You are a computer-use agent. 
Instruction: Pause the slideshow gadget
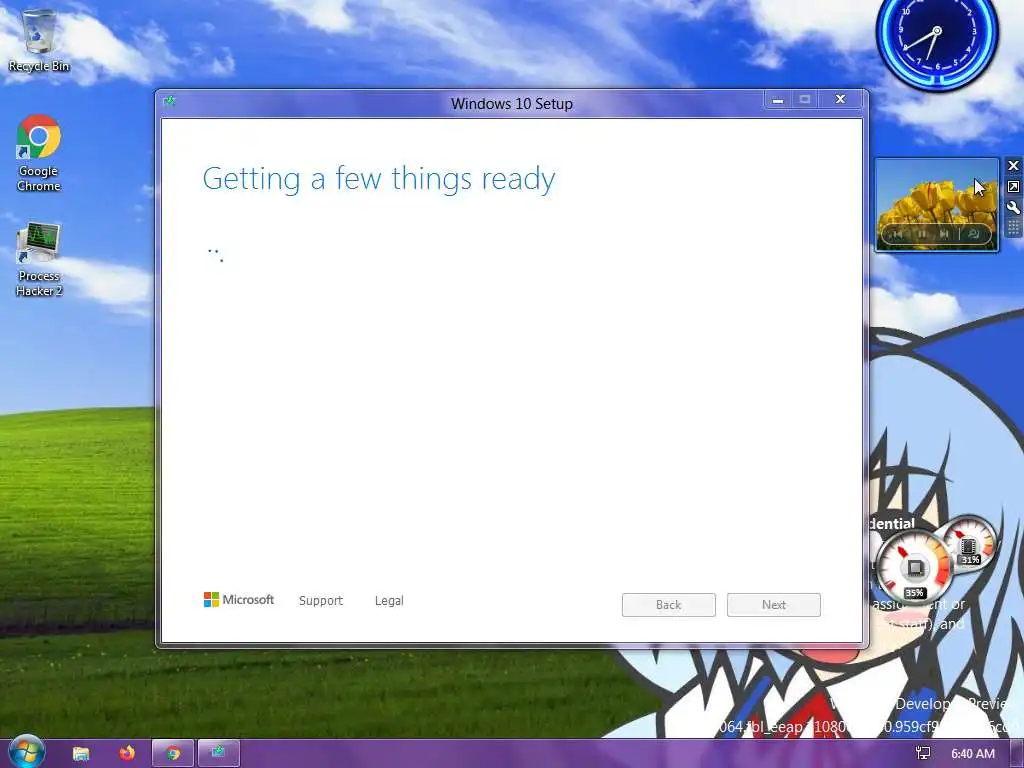pos(921,234)
